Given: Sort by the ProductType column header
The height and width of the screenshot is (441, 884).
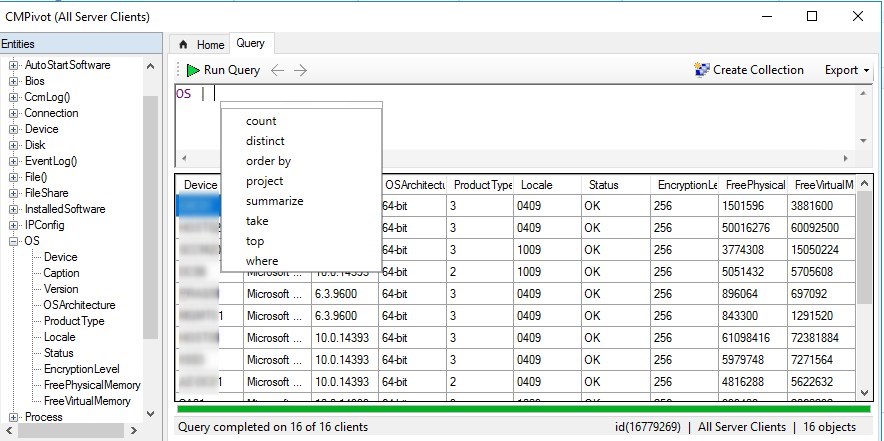Looking at the screenshot, I should pos(480,185).
